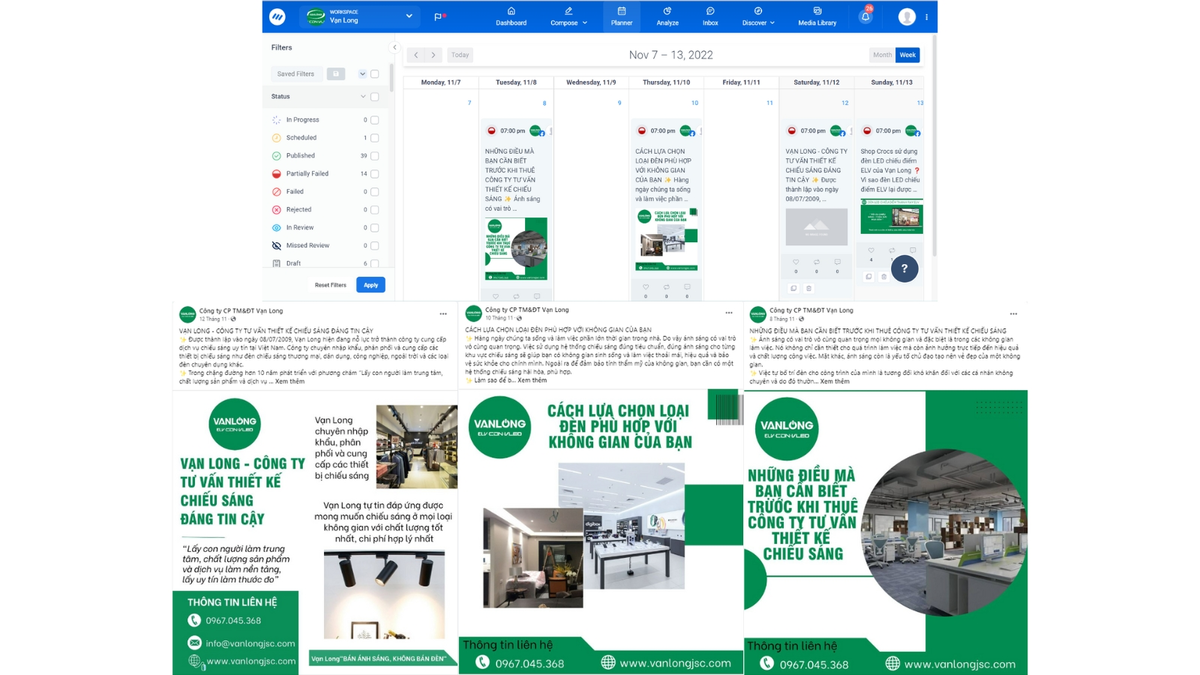Click the help question mark bubble
The width and height of the screenshot is (1200, 675).
(x=904, y=268)
